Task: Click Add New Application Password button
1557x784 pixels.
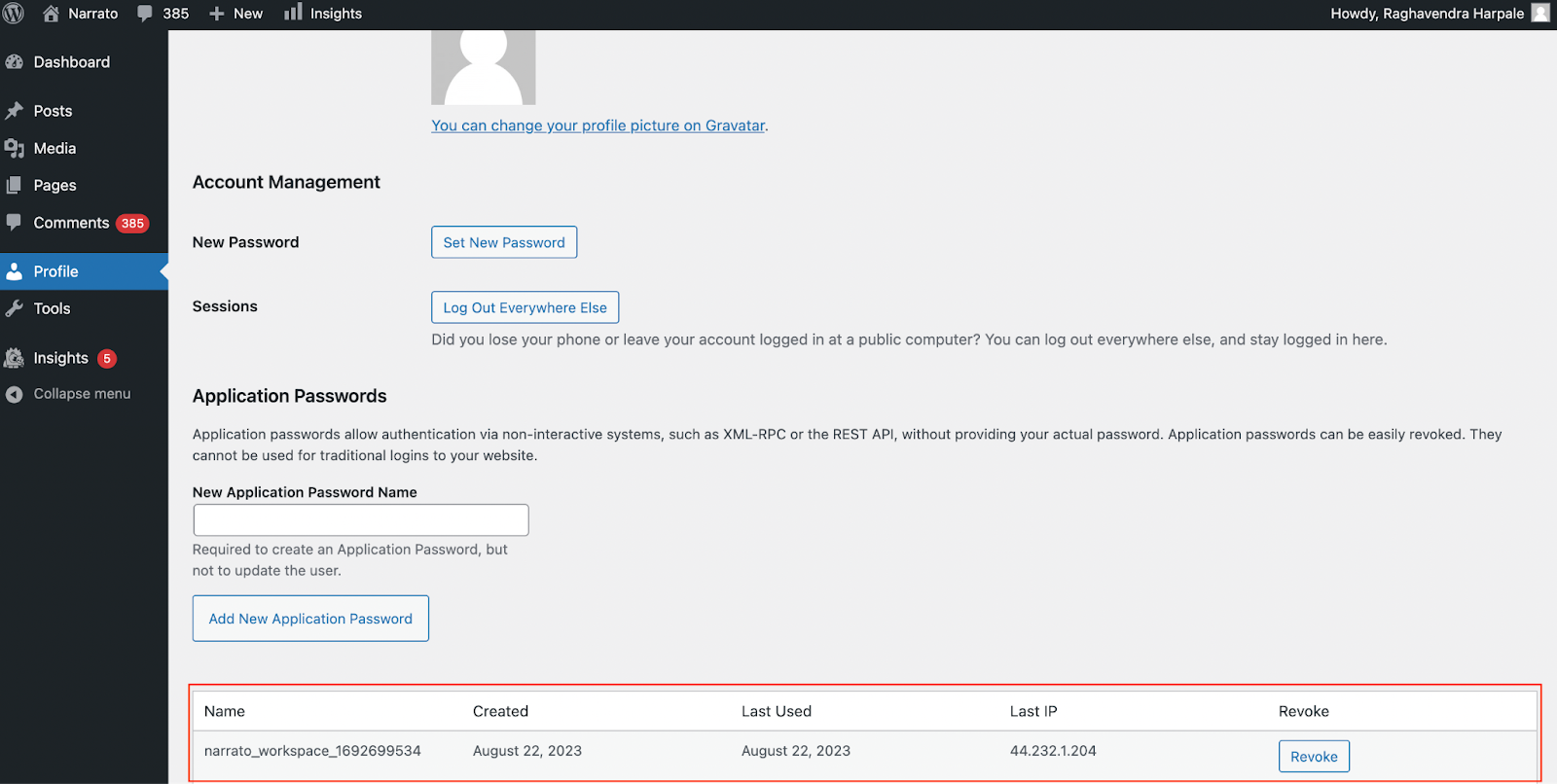Action: (x=310, y=619)
